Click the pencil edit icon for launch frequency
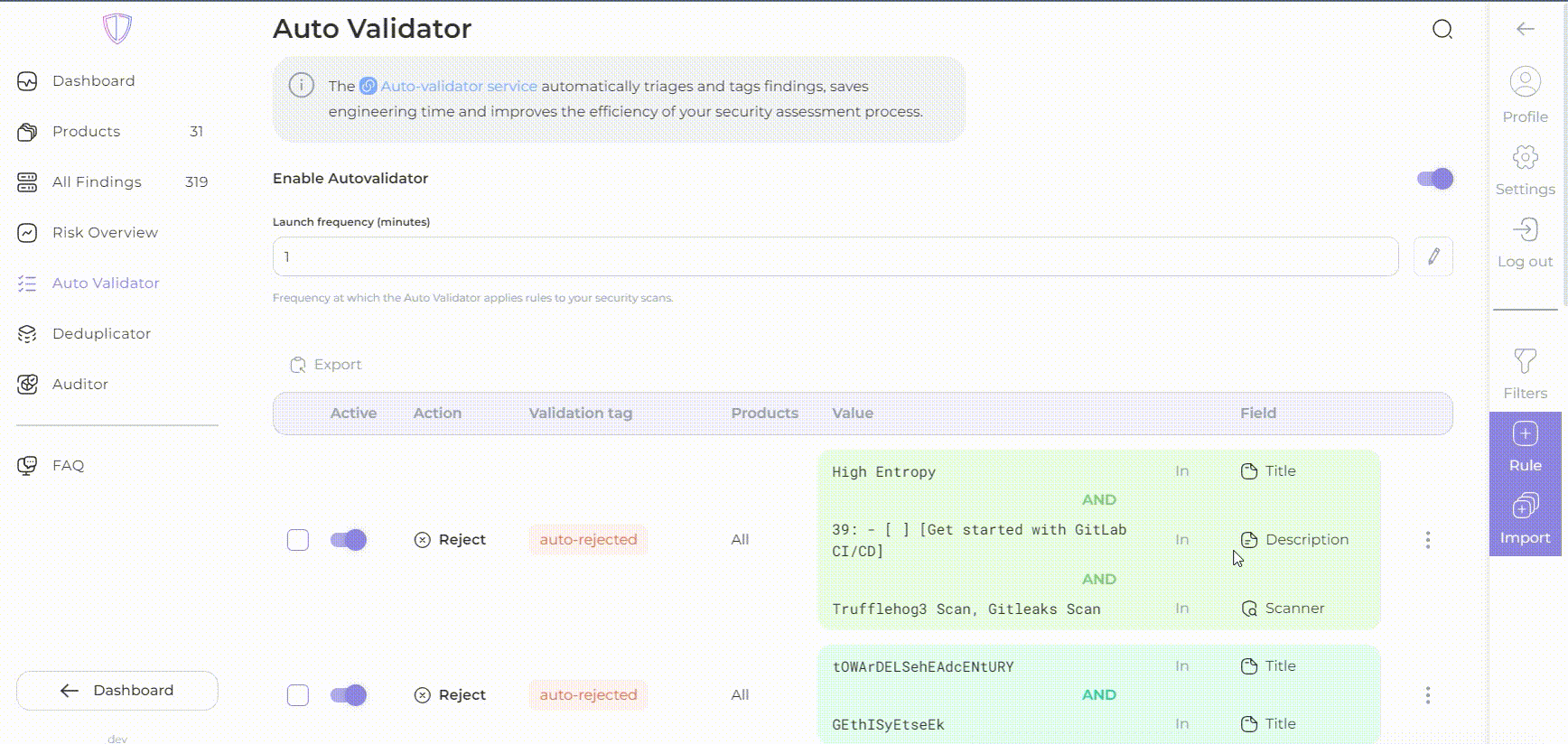Screen dimensions: 1568x744 coord(1433,256)
